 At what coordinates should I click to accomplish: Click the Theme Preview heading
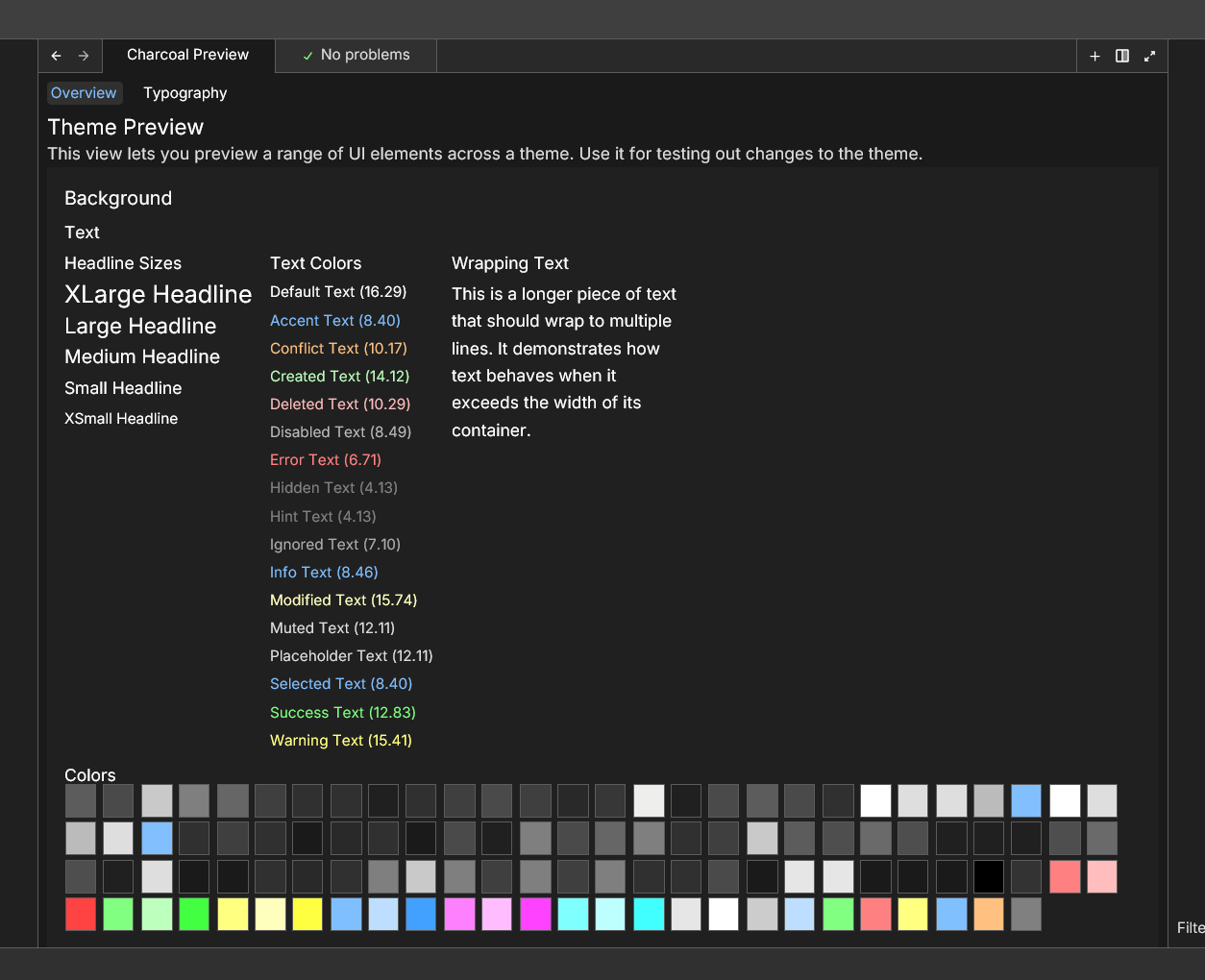point(126,127)
